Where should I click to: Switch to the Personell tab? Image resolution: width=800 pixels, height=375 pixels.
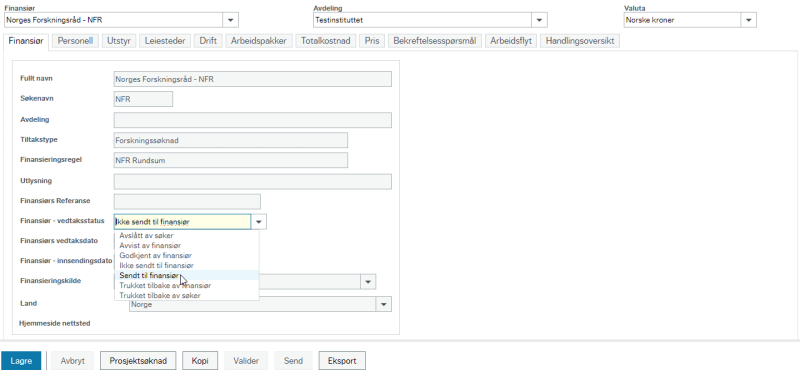[75, 41]
